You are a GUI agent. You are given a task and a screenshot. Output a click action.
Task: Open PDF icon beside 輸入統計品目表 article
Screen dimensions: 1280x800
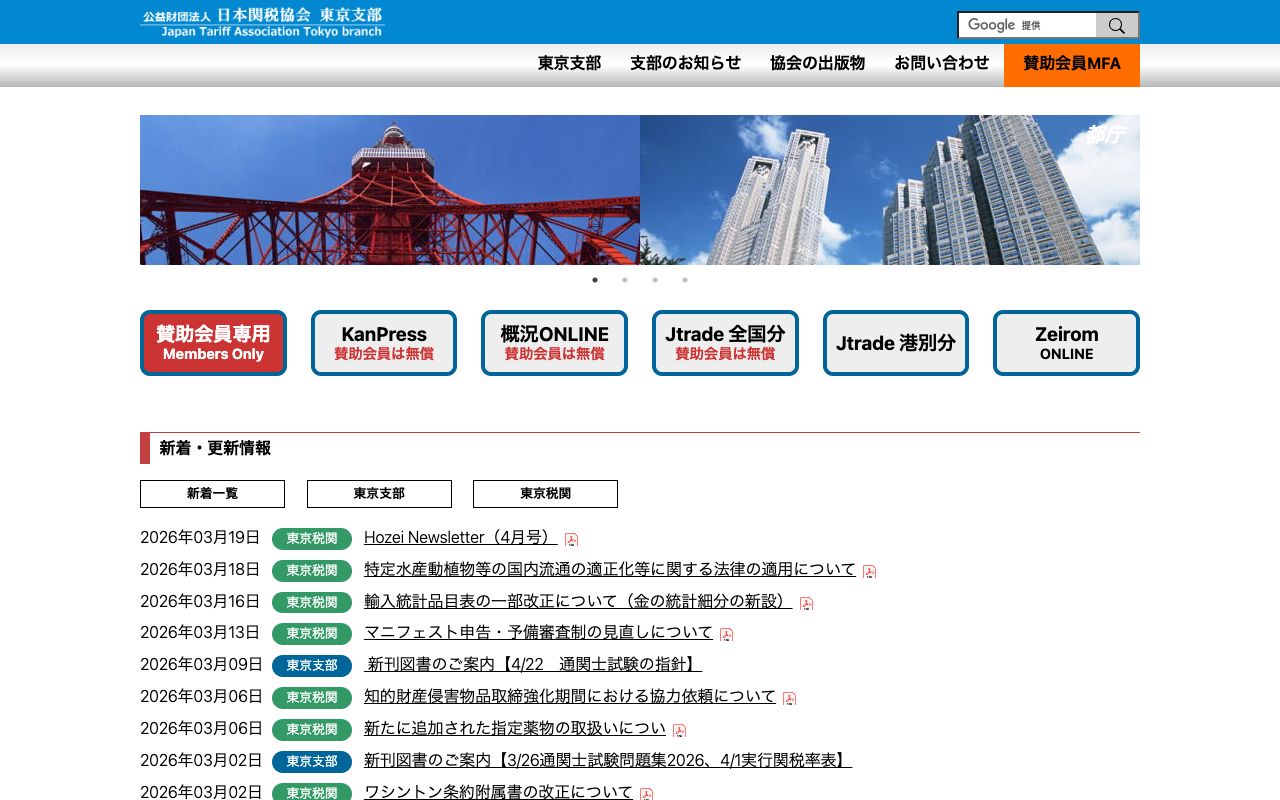point(806,603)
